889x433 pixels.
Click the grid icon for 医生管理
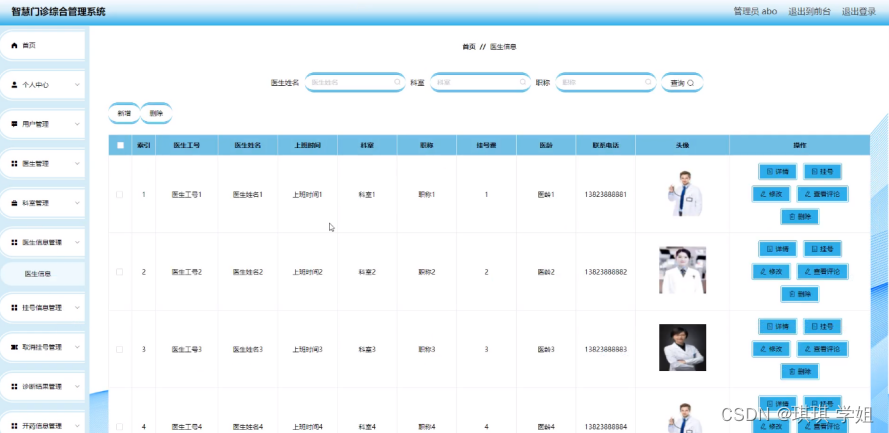[15, 163]
